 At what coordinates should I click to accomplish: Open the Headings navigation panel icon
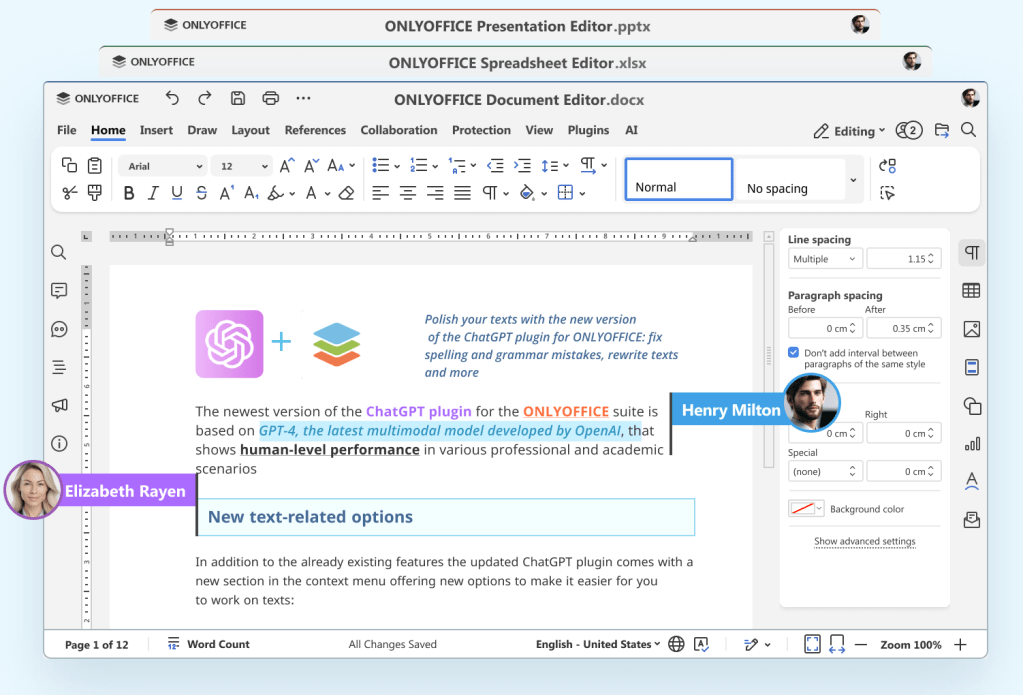coord(59,367)
